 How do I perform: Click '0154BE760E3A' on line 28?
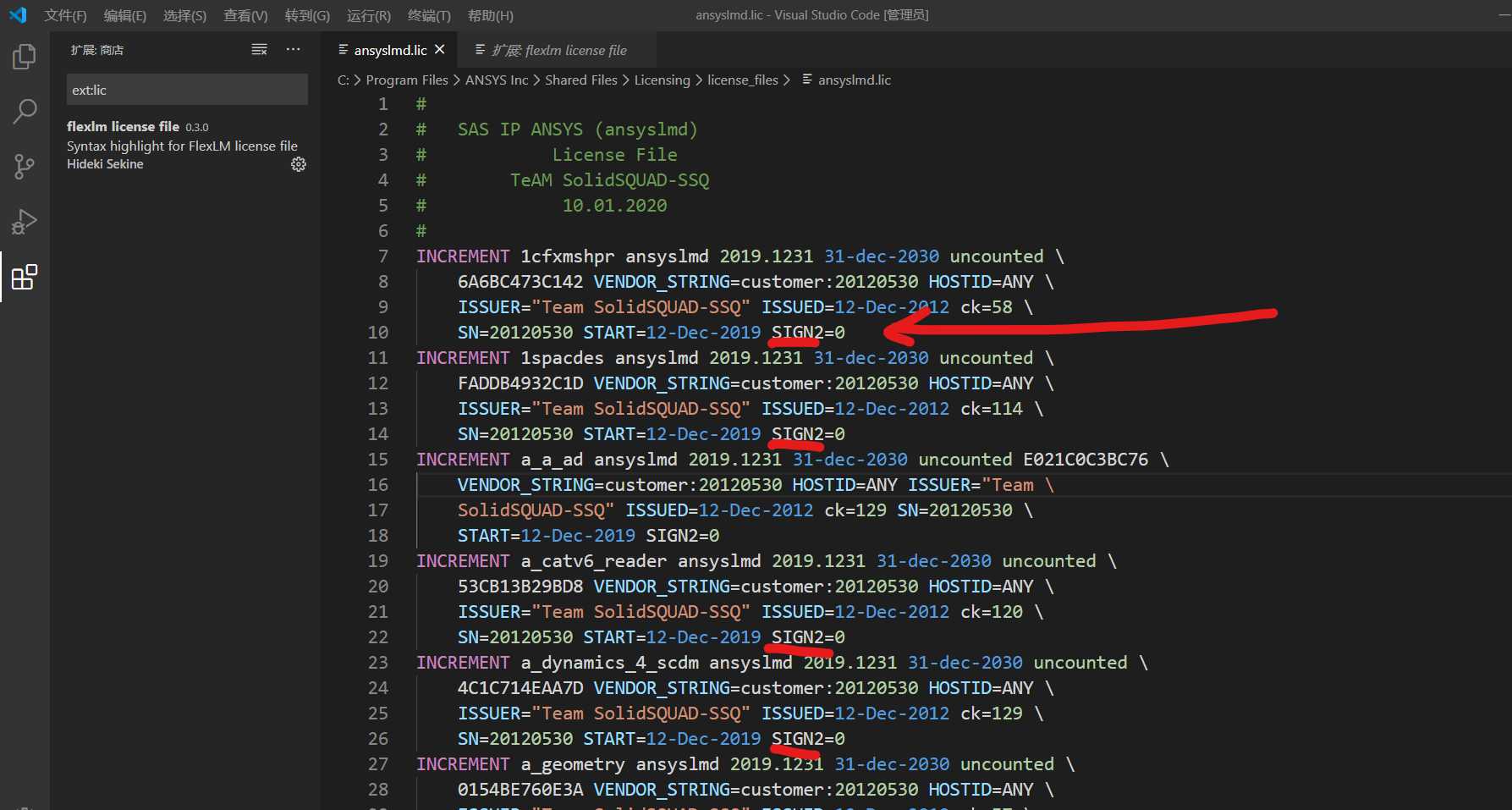(520, 790)
